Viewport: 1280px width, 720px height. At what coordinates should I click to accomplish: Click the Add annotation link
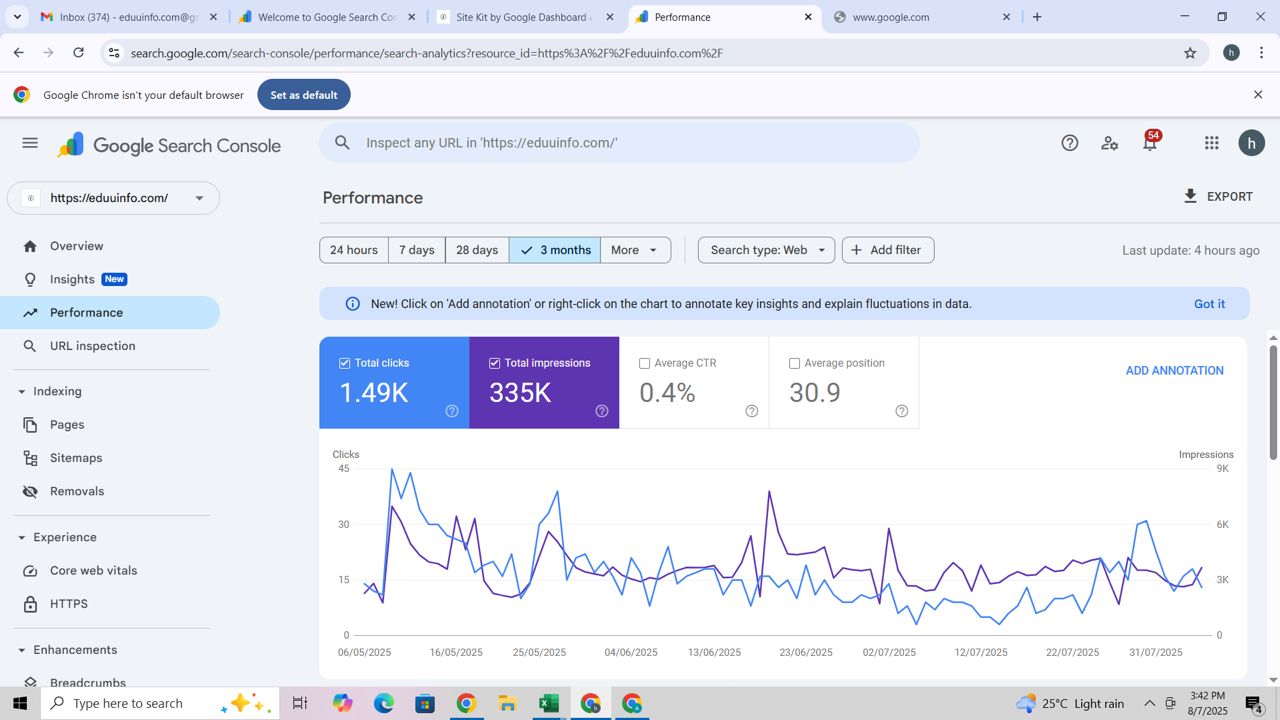click(x=1174, y=370)
